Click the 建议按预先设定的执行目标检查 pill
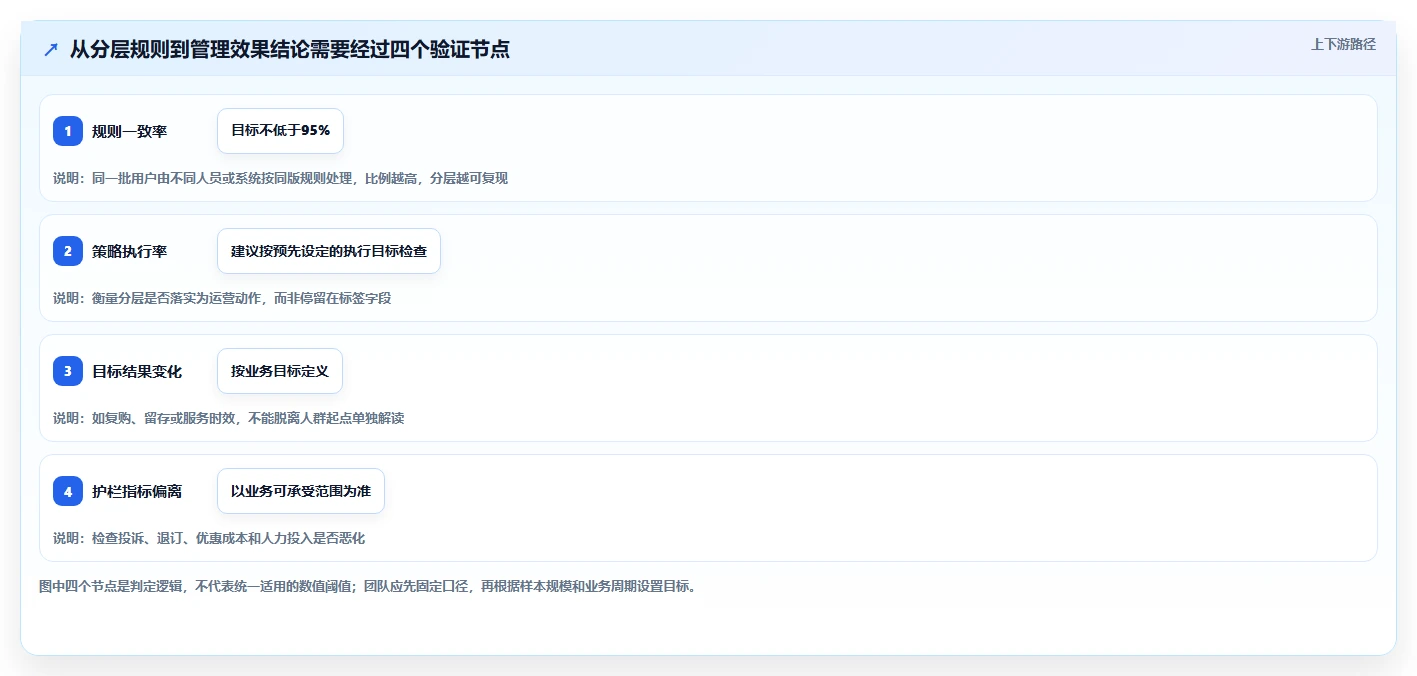1417x676 pixels. pyautogui.click(x=329, y=251)
